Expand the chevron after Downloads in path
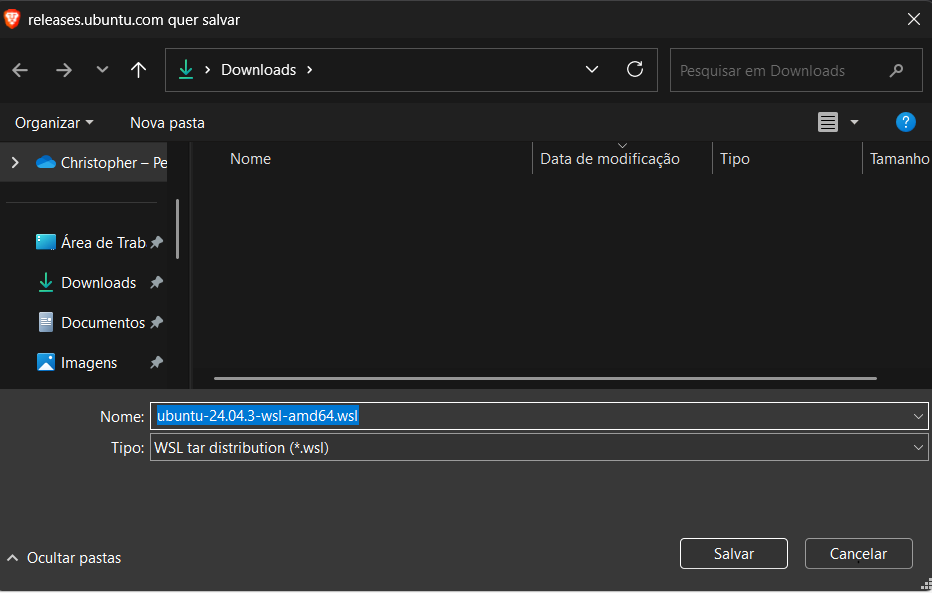Viewport: 932px width, 593px height. tap(310, 70)
